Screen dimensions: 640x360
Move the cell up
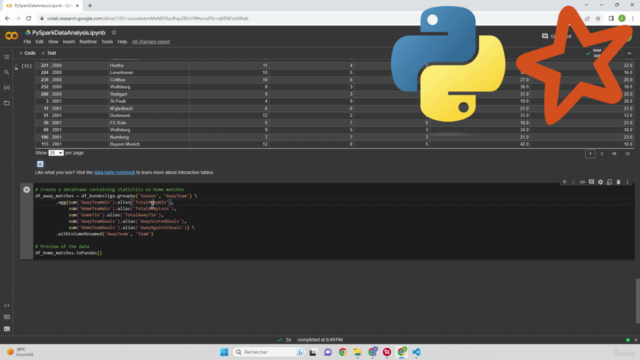(x=564, y=182)
